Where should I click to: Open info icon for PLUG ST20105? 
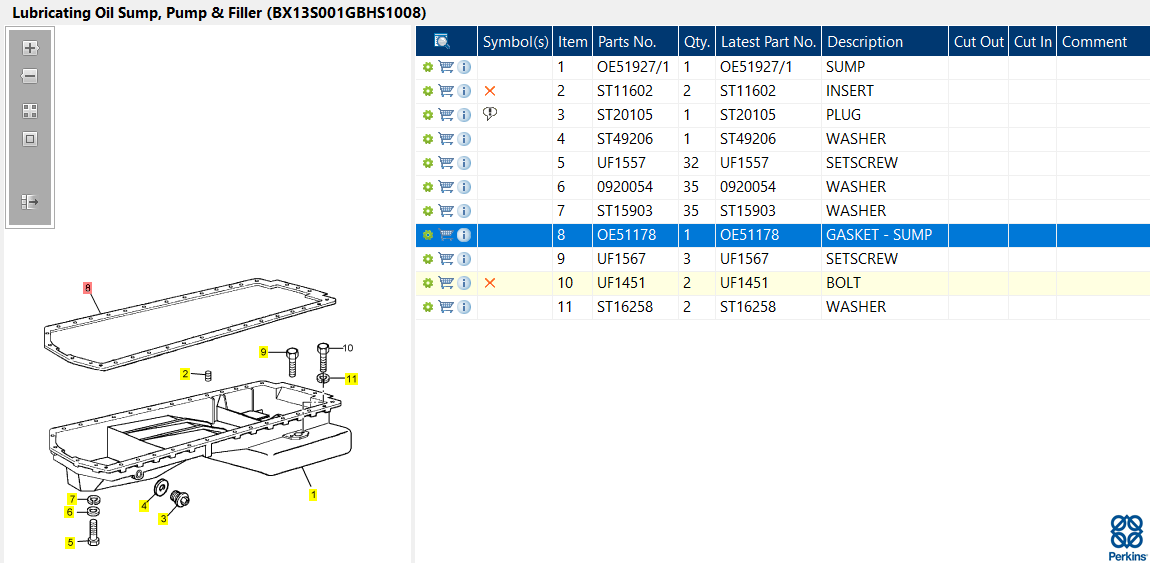464,115
